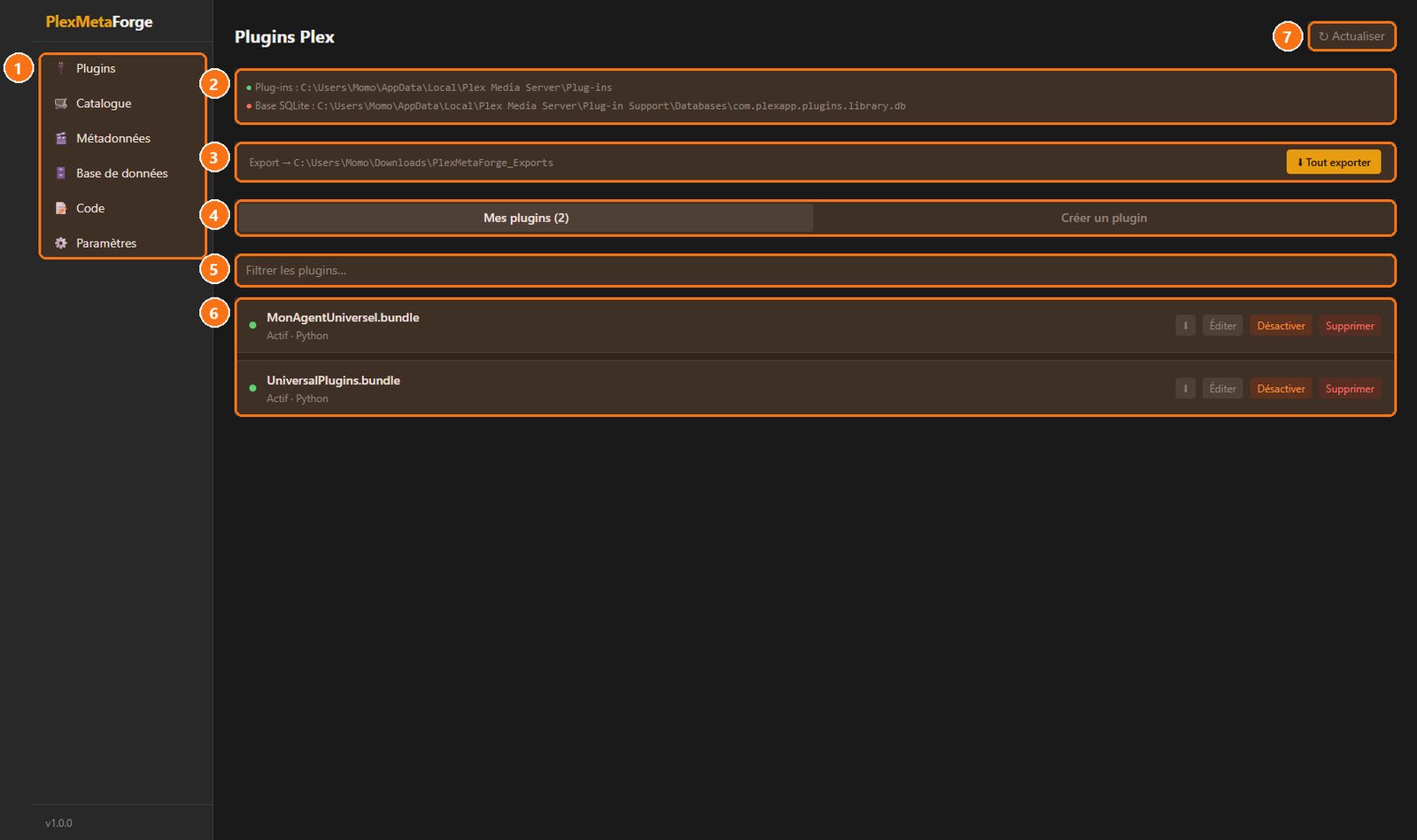1417x840 pixels.
Task: Click the Code sidebar icon
Action: [61, 208]
